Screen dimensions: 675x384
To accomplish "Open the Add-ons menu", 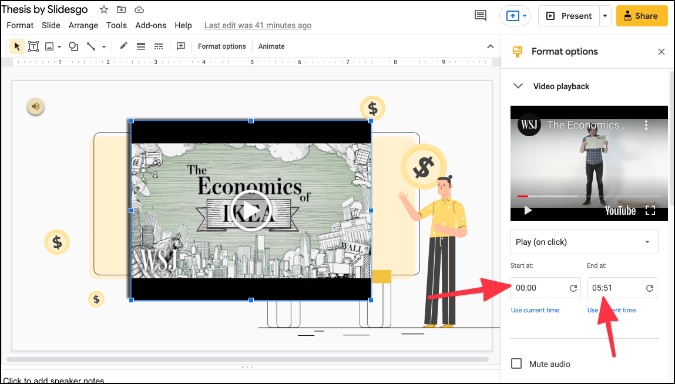I will tap(151, 25).
